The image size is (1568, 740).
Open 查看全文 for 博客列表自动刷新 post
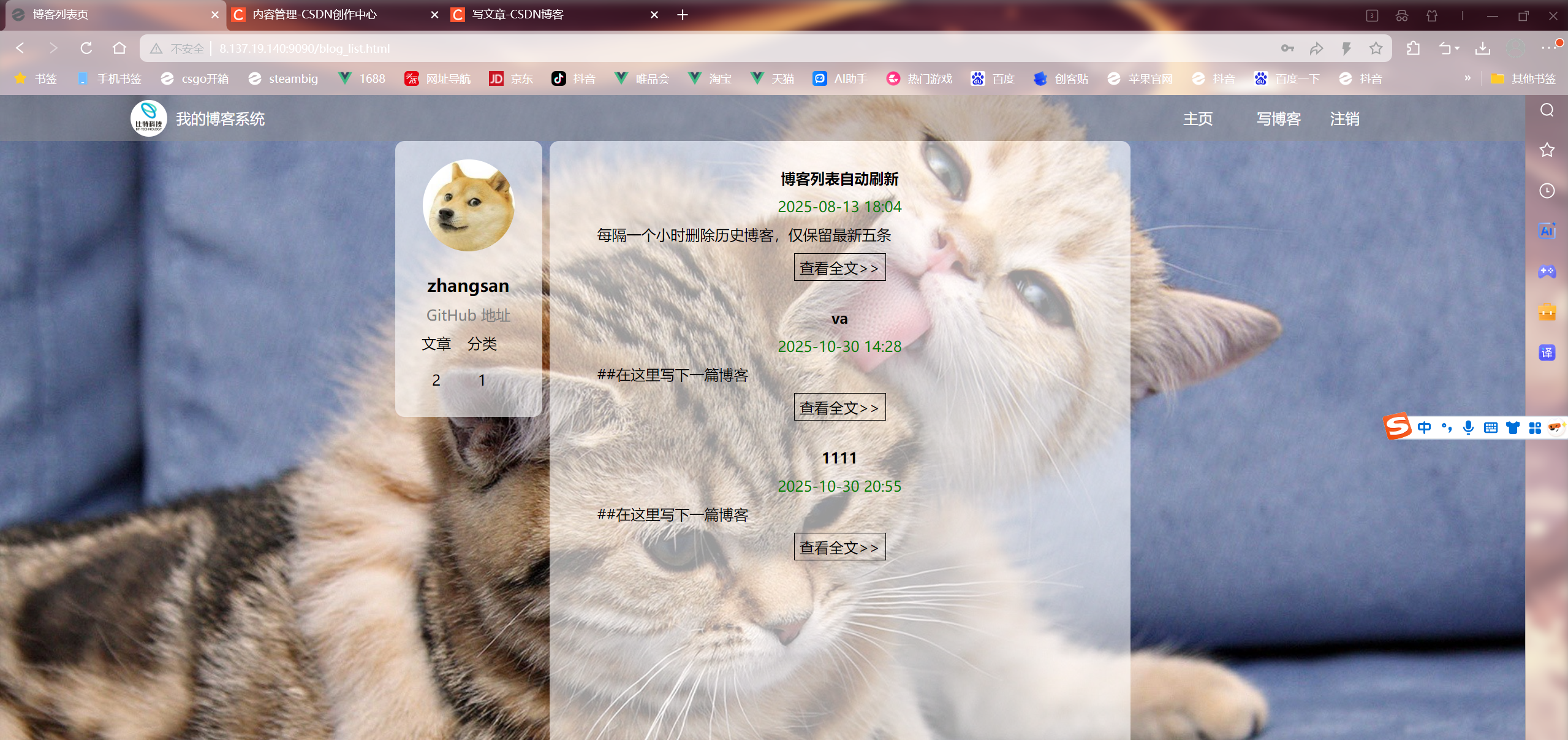pyautogui.click(x=839, y=268)
